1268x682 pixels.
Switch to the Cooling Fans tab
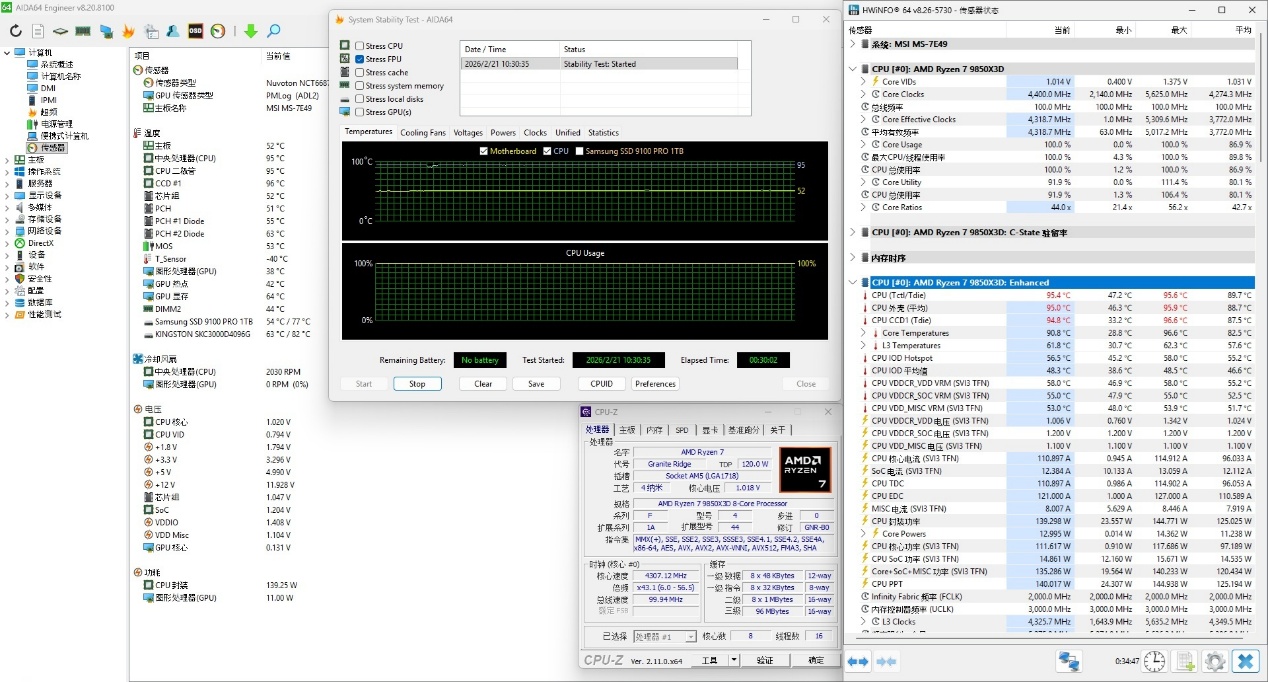pos(423,132)
